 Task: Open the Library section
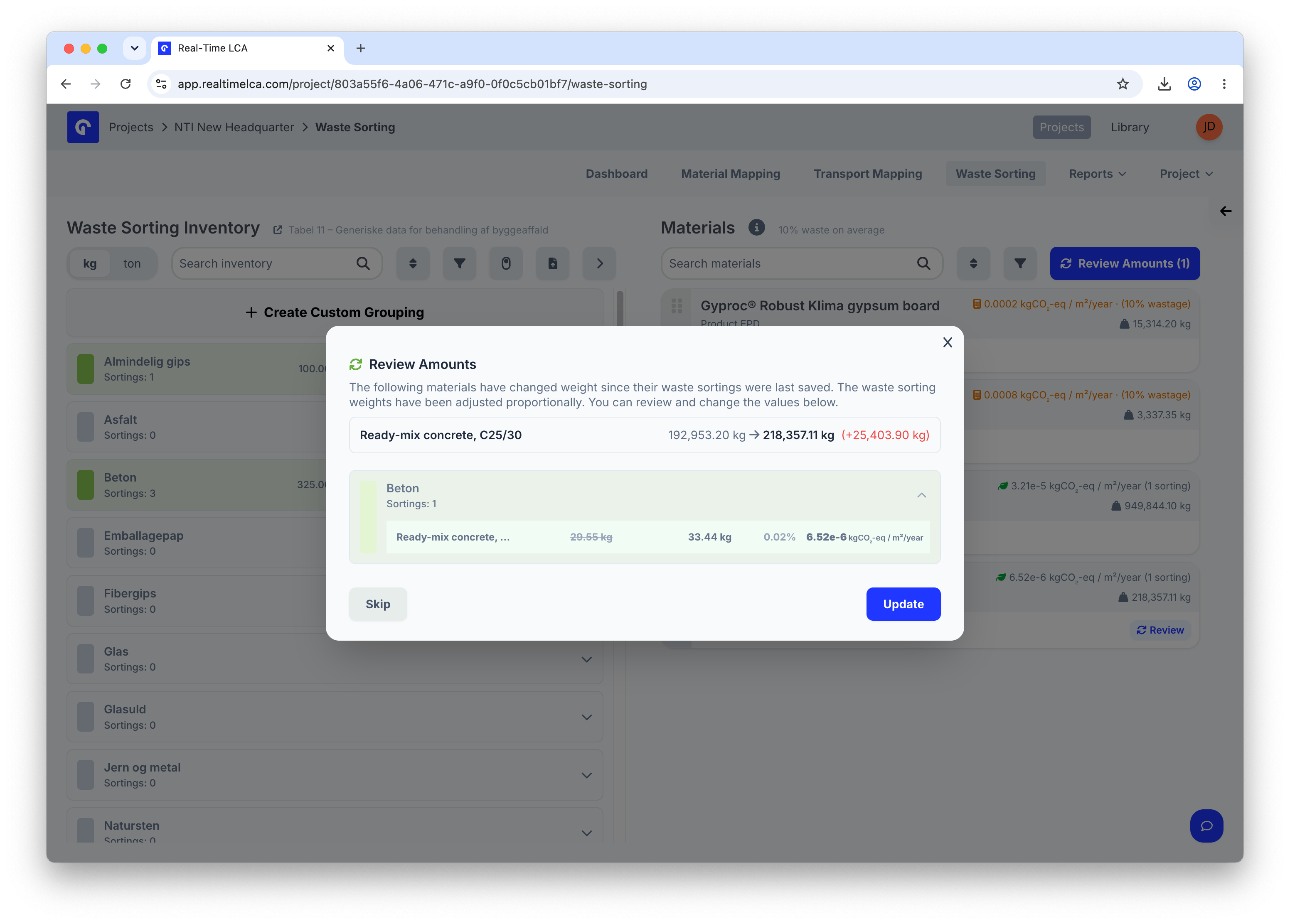[1130, 128]
